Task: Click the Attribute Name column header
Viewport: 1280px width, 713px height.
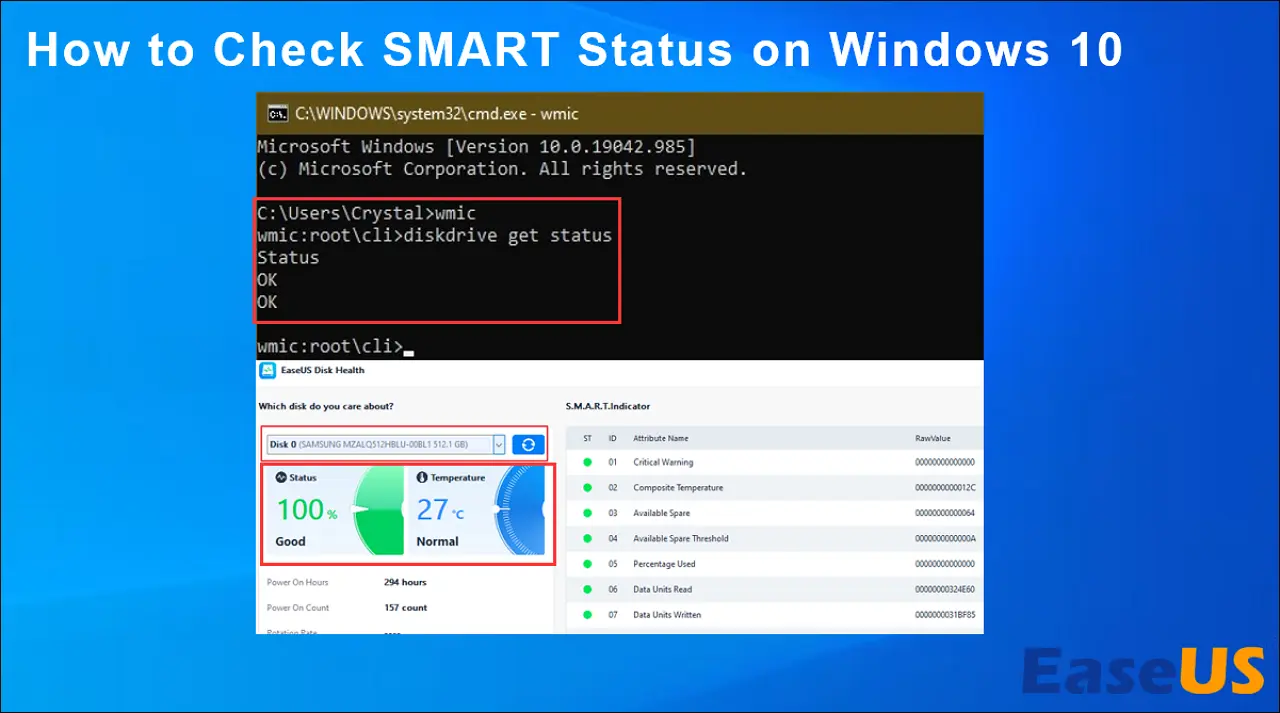Action: [x=661, y=438]
